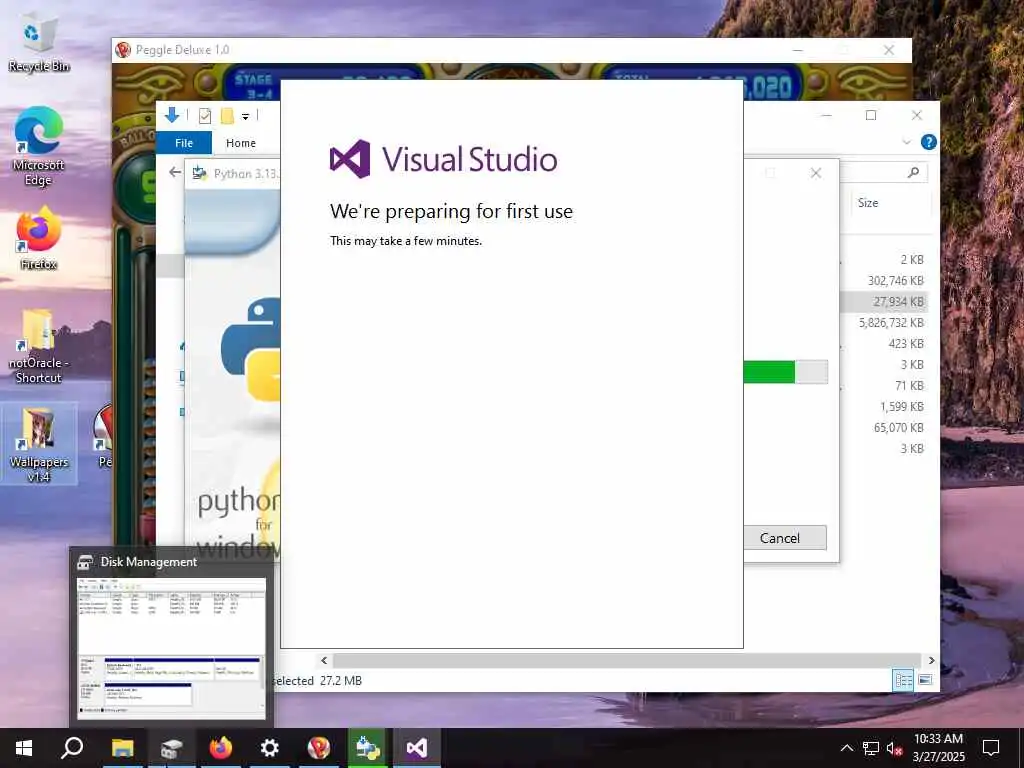Click the New Folder icon in quick access toolbar
Screen dimensions: 1024x768
point(227,116)
